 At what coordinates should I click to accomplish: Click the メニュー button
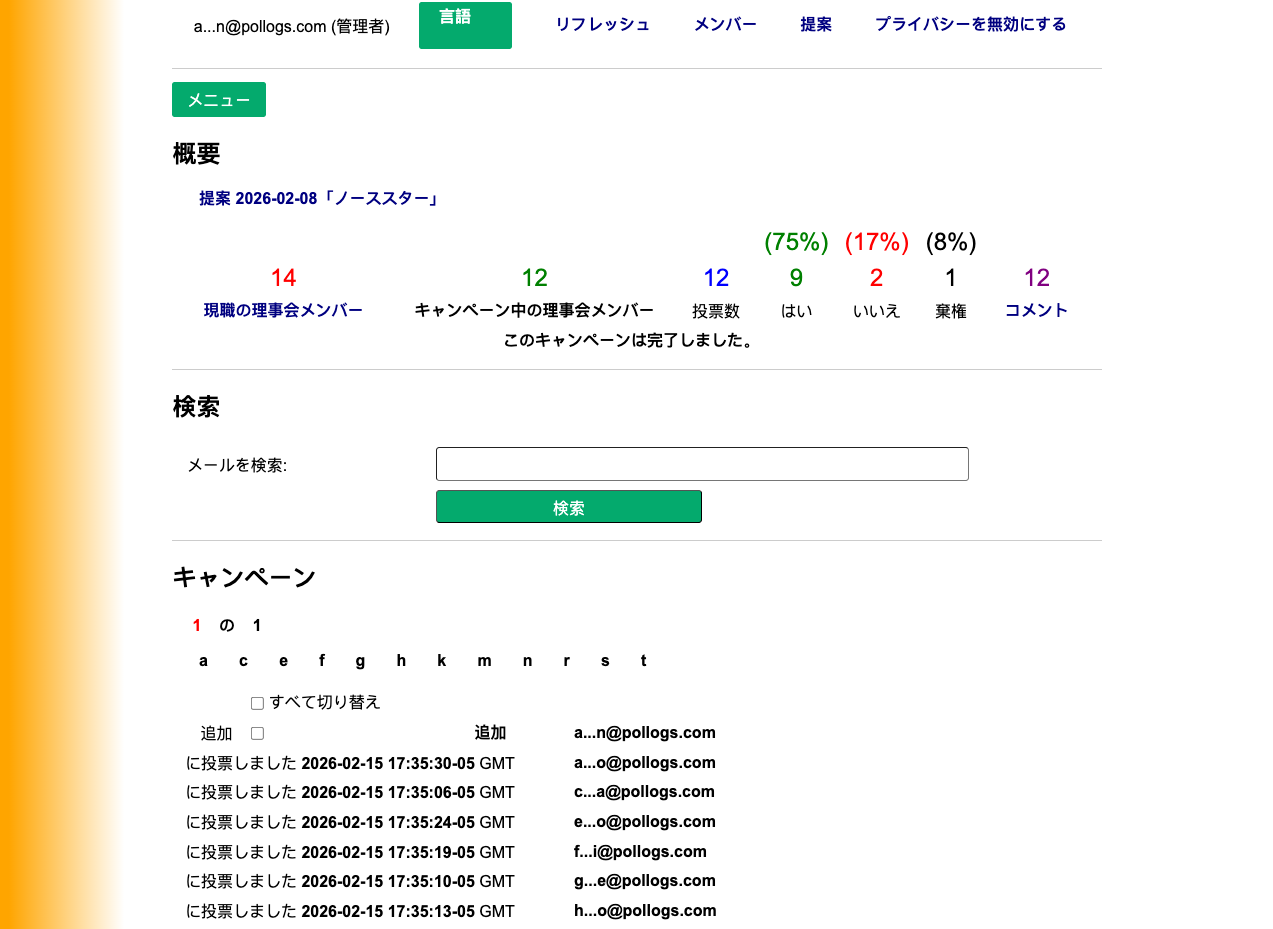pos(218,99)
